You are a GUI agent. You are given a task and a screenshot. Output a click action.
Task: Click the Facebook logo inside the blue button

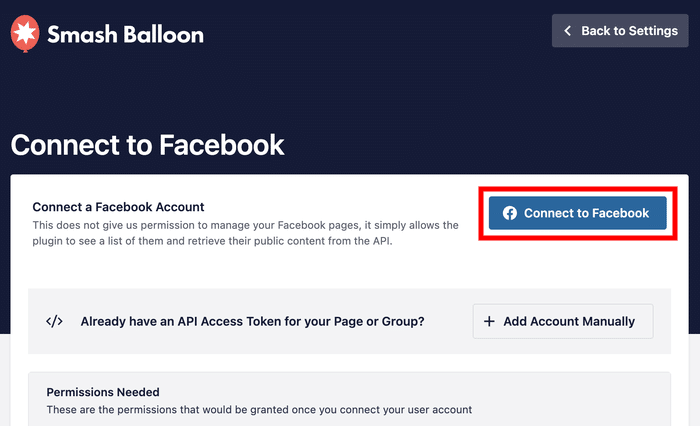click(x=510, y=213)
